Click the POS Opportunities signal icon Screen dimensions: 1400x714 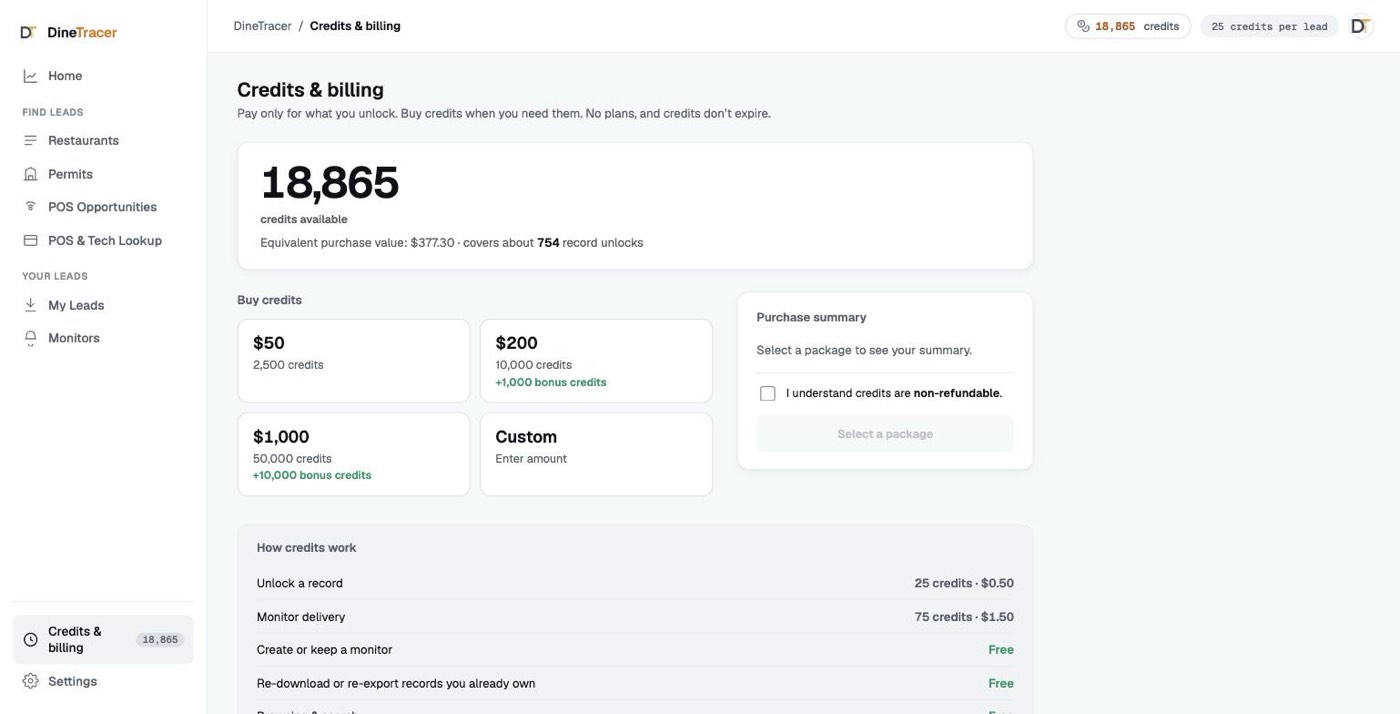30,207
